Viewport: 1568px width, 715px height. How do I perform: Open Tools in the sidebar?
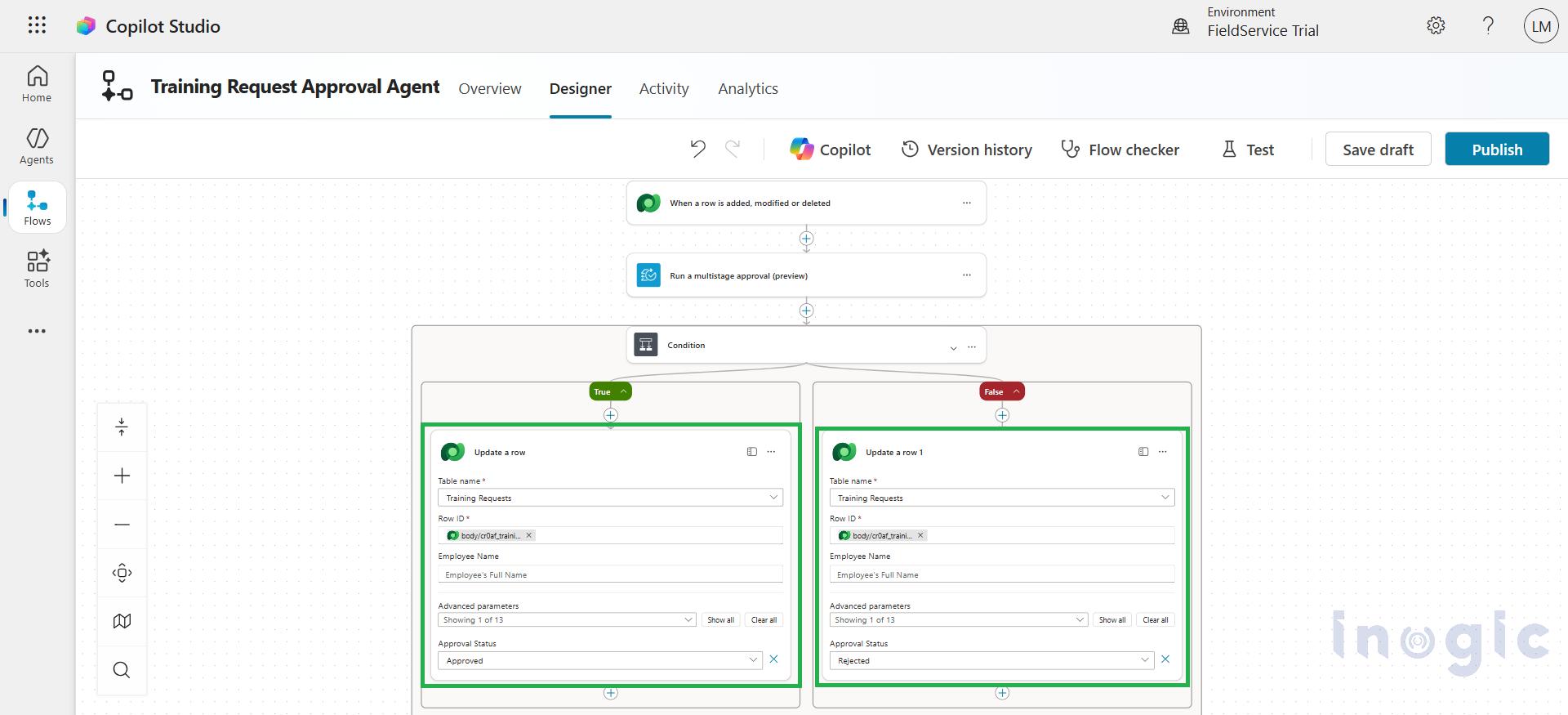click(37, 269)
